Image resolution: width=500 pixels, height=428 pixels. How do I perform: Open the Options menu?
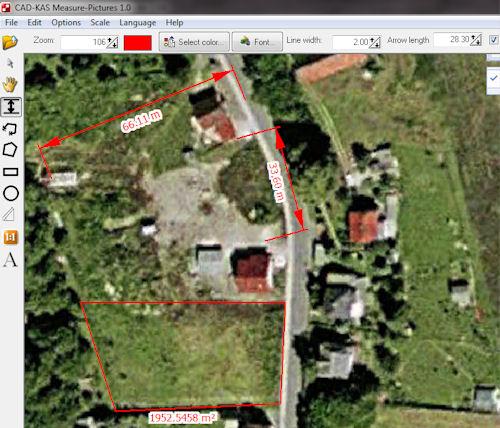[x=66, y=23]
